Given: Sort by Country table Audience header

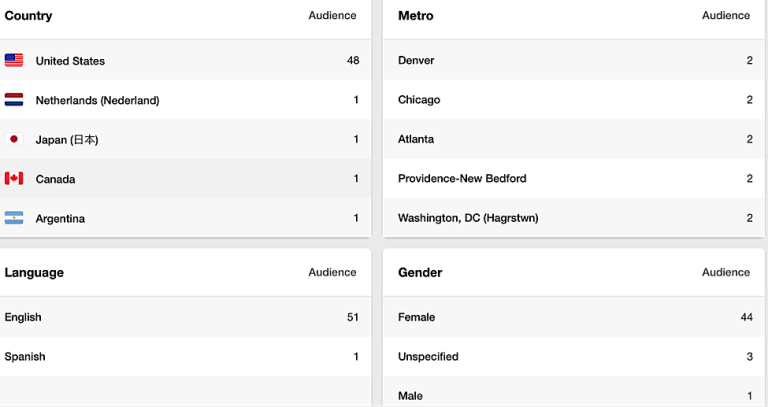Looking at the screenshot, I should tap(332, 16).
